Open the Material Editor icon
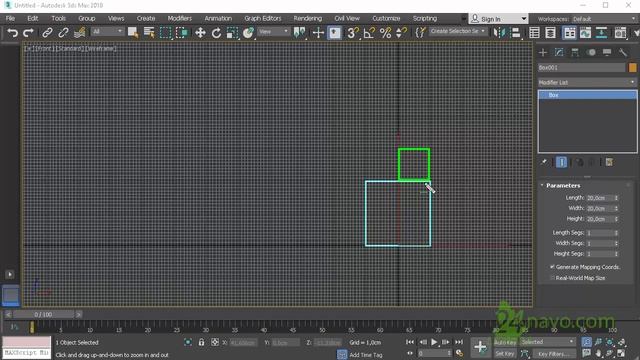Screen dimensions: 640x360 [620, 33]
